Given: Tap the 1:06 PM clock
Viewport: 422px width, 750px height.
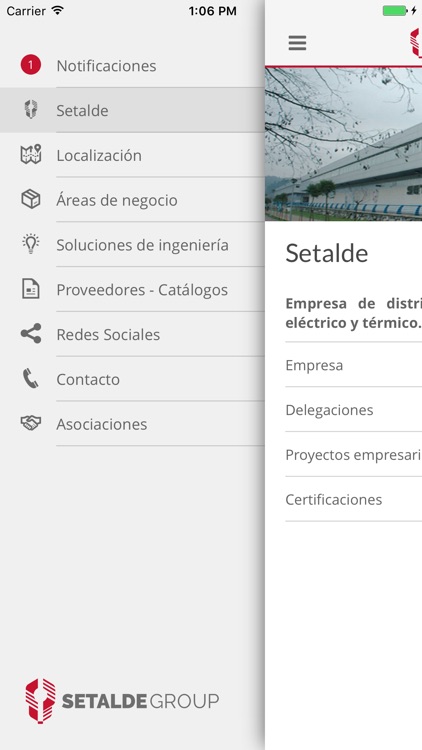Looking at the screenshot, I should coord(212,11).
